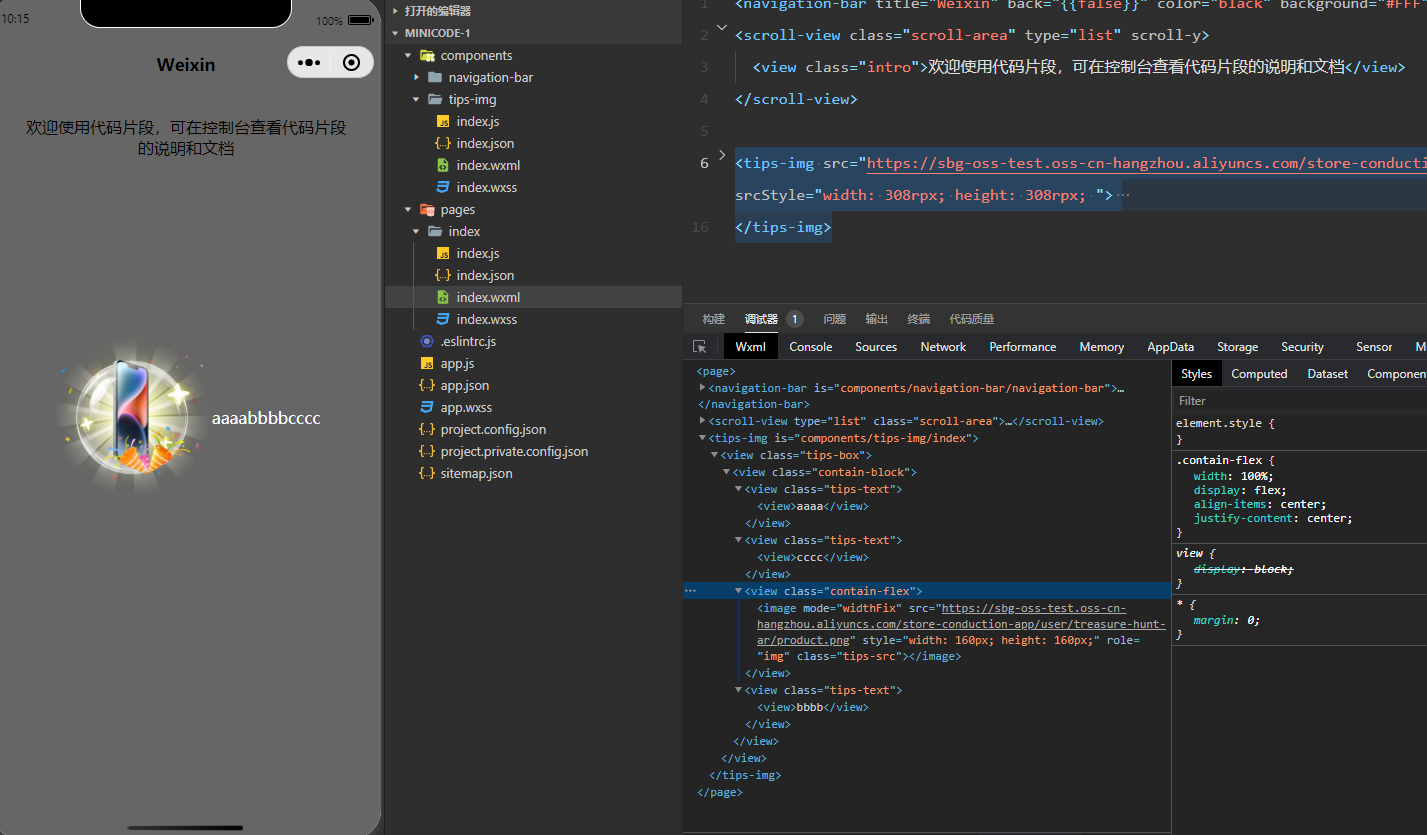The width and height of the screenshot is (1427, 835).
Task: Collapse the contain-block view node
Action: [726, 472]
